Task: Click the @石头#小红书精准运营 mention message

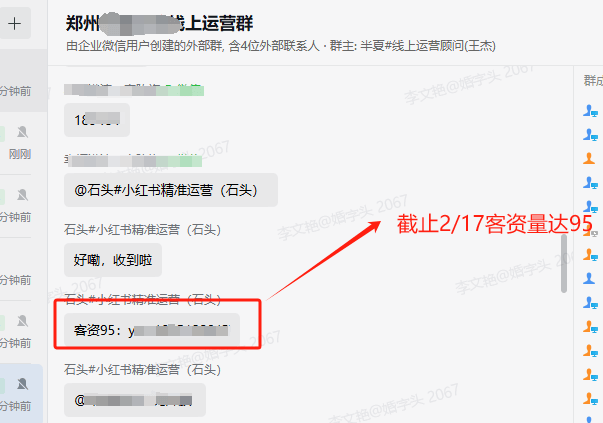Action: tap(171, 190)
